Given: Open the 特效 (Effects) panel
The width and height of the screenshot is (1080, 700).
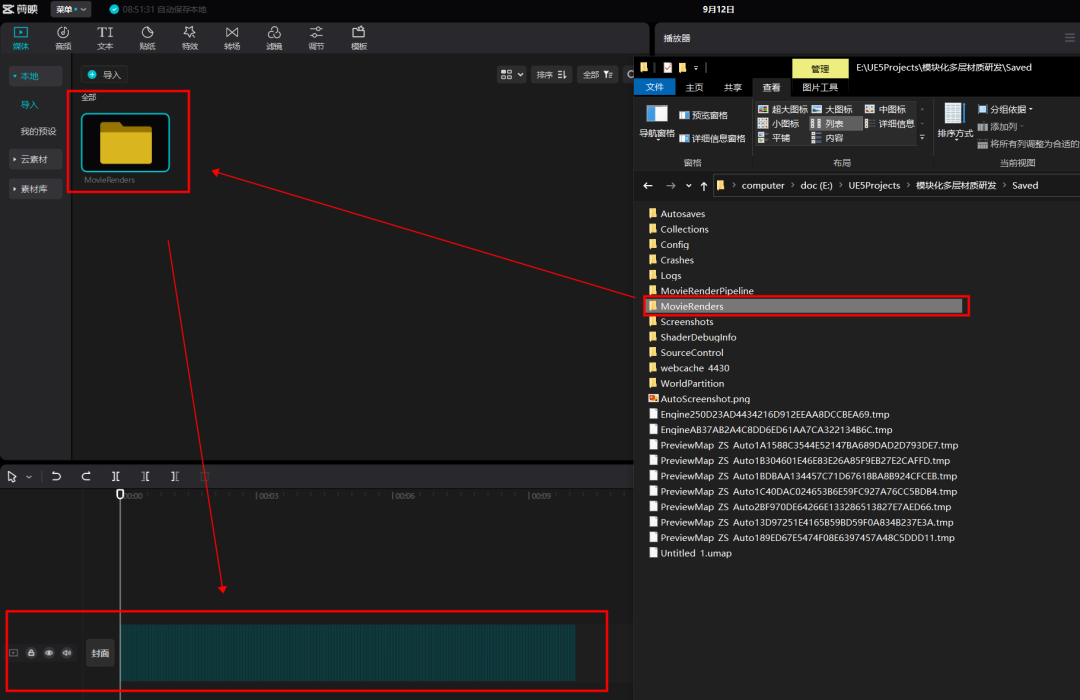Looking at the screenshot, I should [190, 38].
